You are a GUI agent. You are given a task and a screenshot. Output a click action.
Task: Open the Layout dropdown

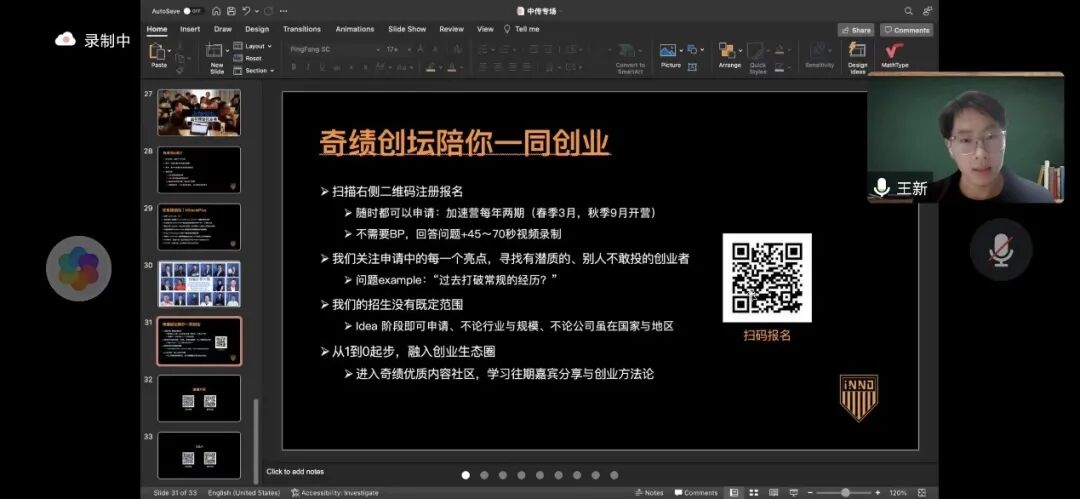(x=253, y=46)
